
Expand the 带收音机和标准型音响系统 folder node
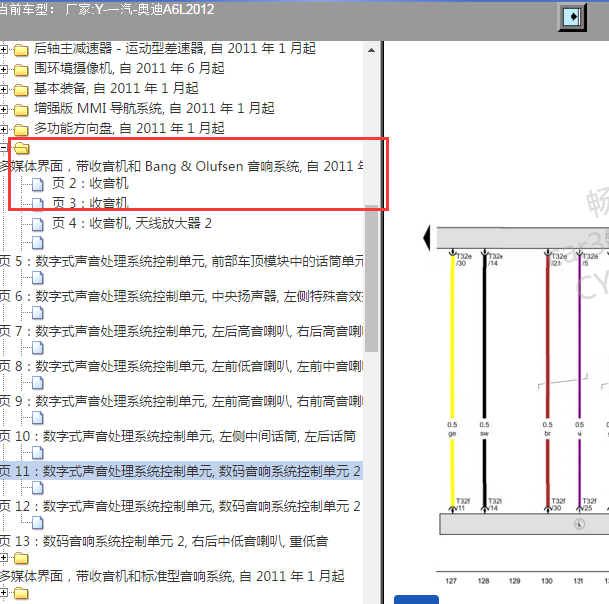point(3,558)
